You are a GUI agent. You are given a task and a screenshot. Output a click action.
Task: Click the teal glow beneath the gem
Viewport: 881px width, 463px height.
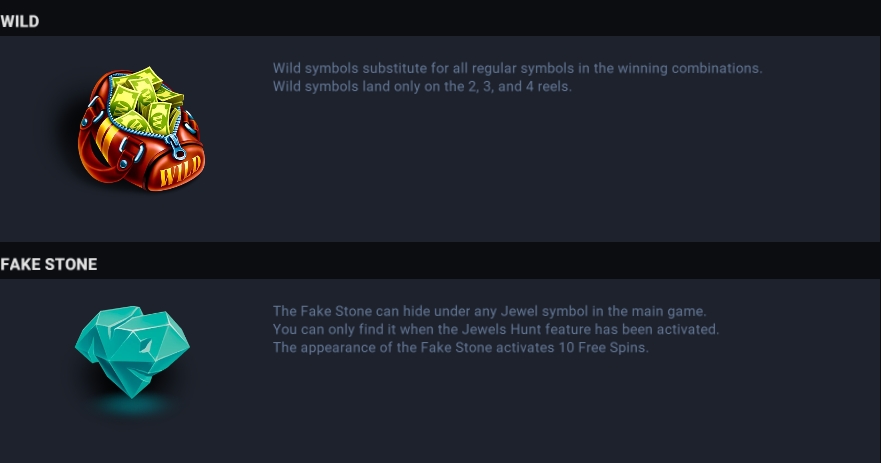pos(133,404)
